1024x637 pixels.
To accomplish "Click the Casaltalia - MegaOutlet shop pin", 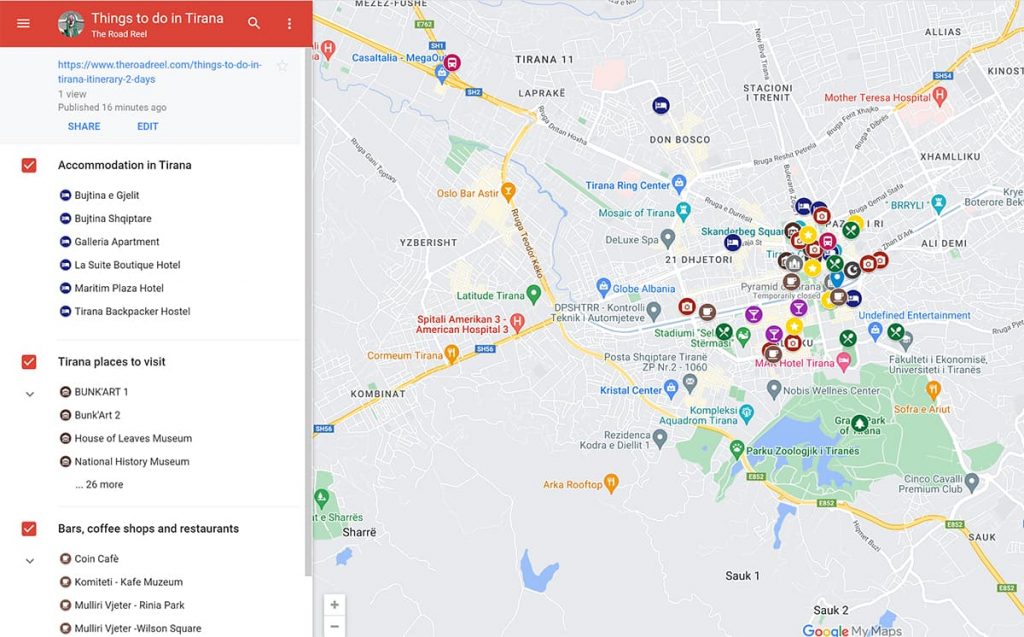I will 442,73.
